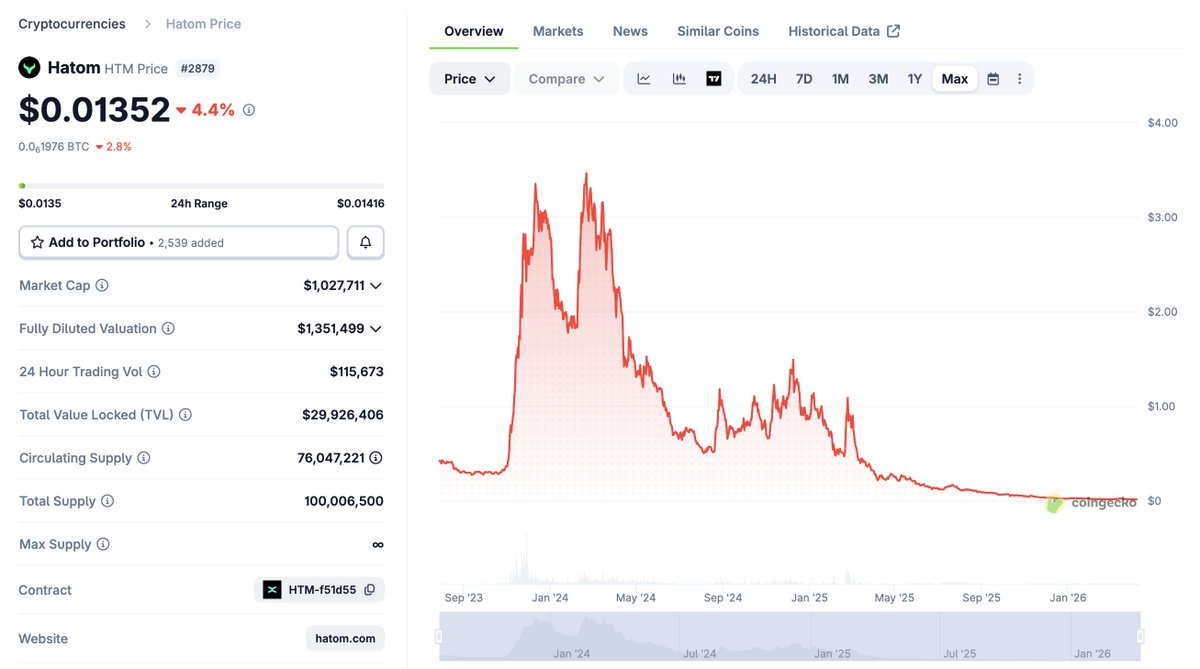Viewport: 1200px width, 669px height.
Task: Click the MultiversX chain icon in contract
Action: pos(272,590)
